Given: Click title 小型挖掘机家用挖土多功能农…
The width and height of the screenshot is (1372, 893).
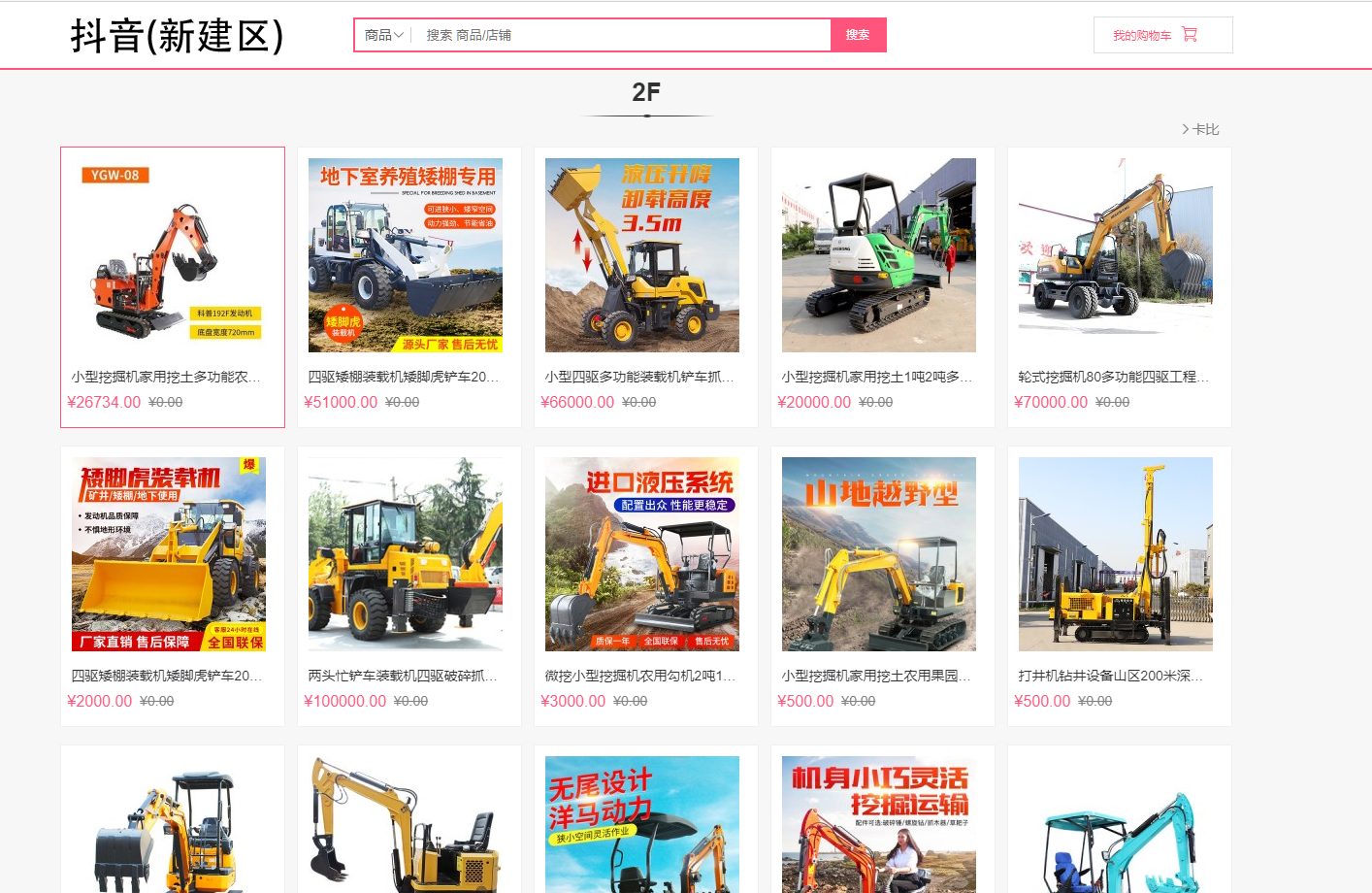Looking at the screenshot, I should click(166, 377).
